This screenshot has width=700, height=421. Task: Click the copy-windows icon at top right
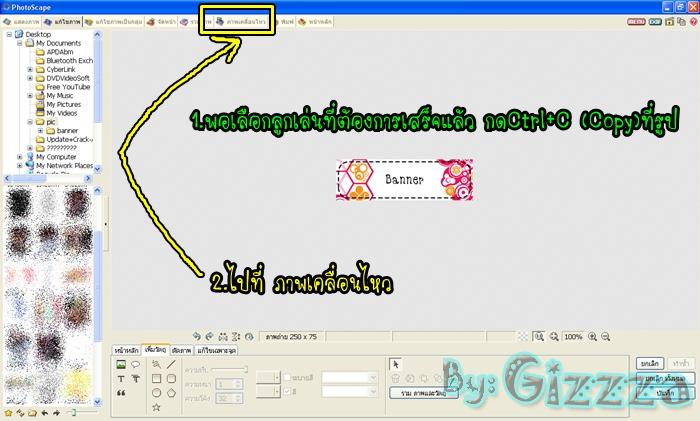681,21
